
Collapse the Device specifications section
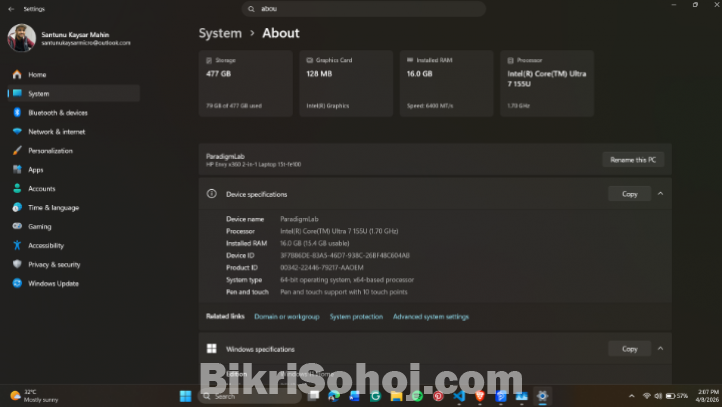(660, 194)
